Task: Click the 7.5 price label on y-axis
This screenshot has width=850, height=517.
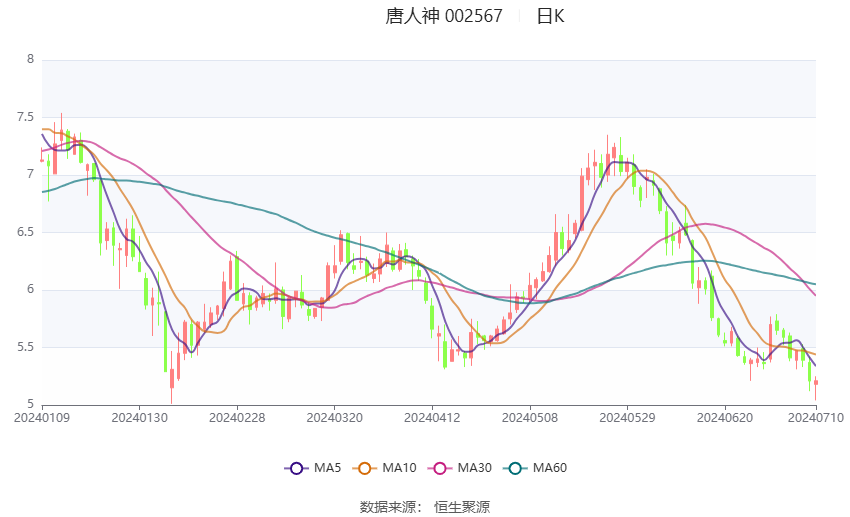Action: click(24, 117)
